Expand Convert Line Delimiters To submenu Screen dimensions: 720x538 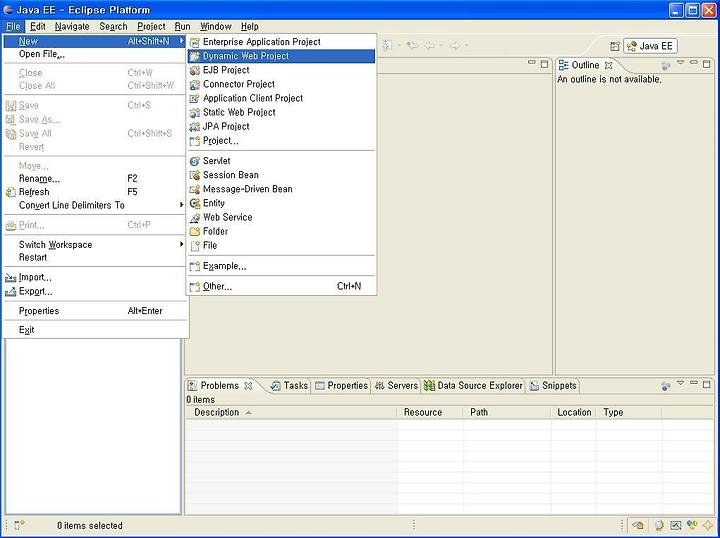coord(94,205)
